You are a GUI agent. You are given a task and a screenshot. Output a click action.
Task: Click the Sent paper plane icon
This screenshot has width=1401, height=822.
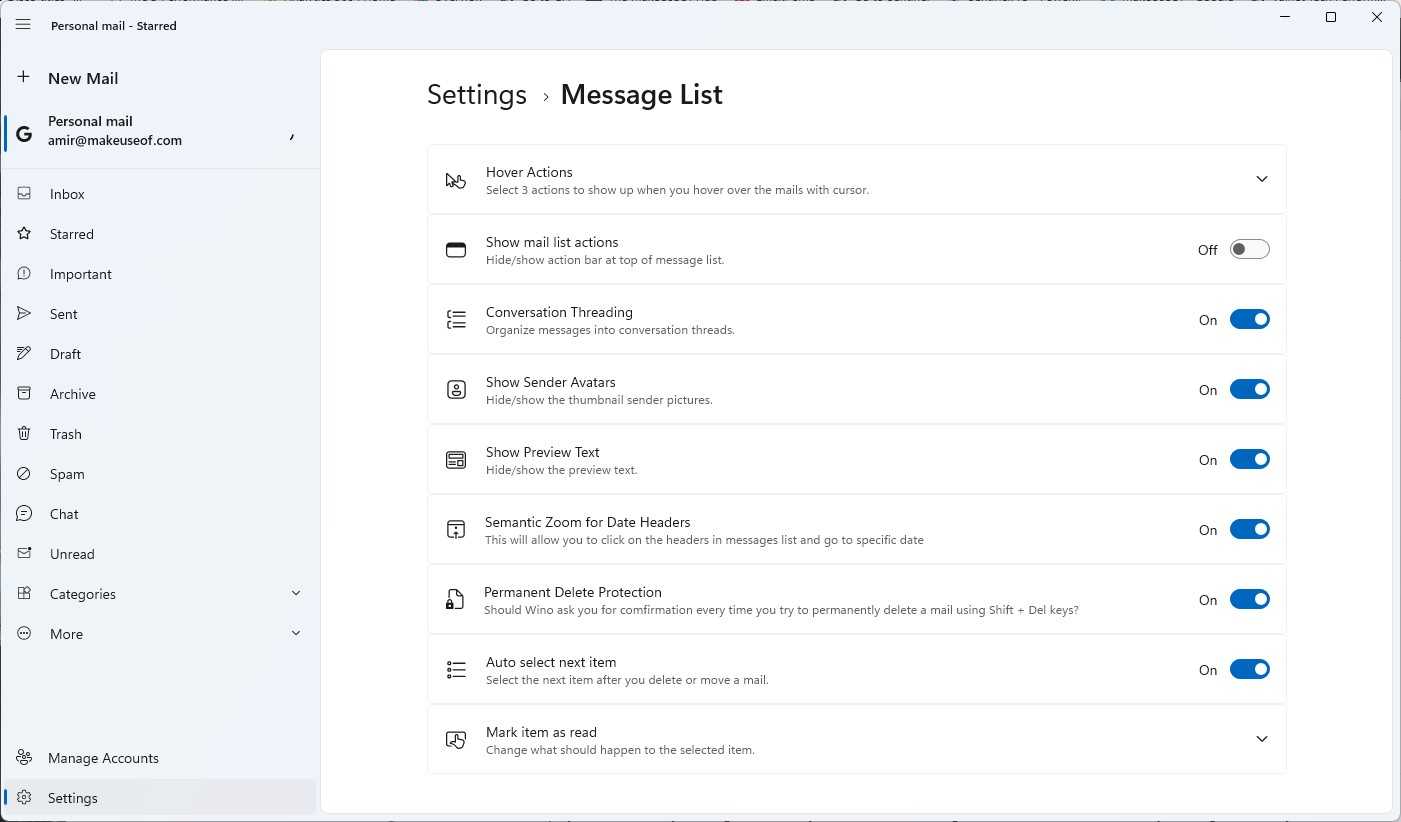point(24,314)
